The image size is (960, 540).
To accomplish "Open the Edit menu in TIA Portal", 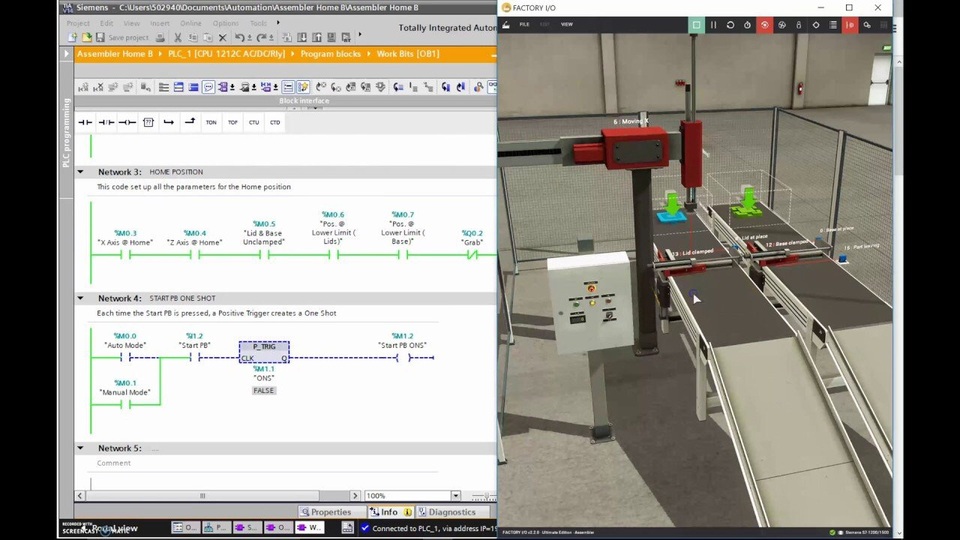I will tap(107, 23).
